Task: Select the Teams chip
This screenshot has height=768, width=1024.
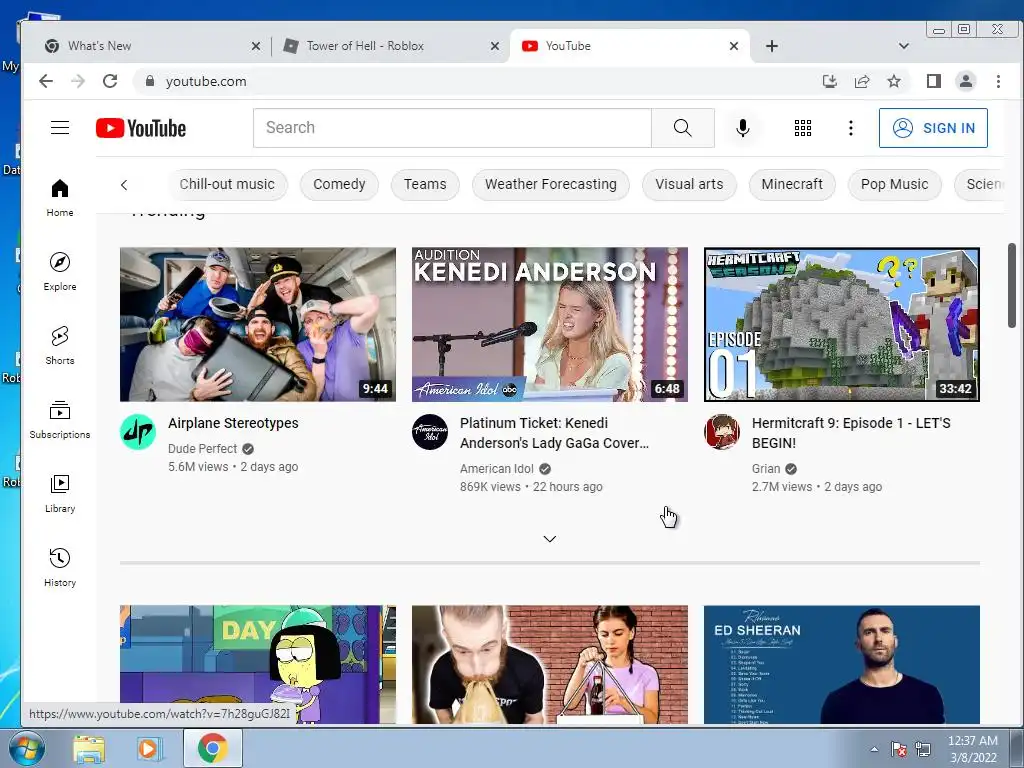Action: pos(425,184)
